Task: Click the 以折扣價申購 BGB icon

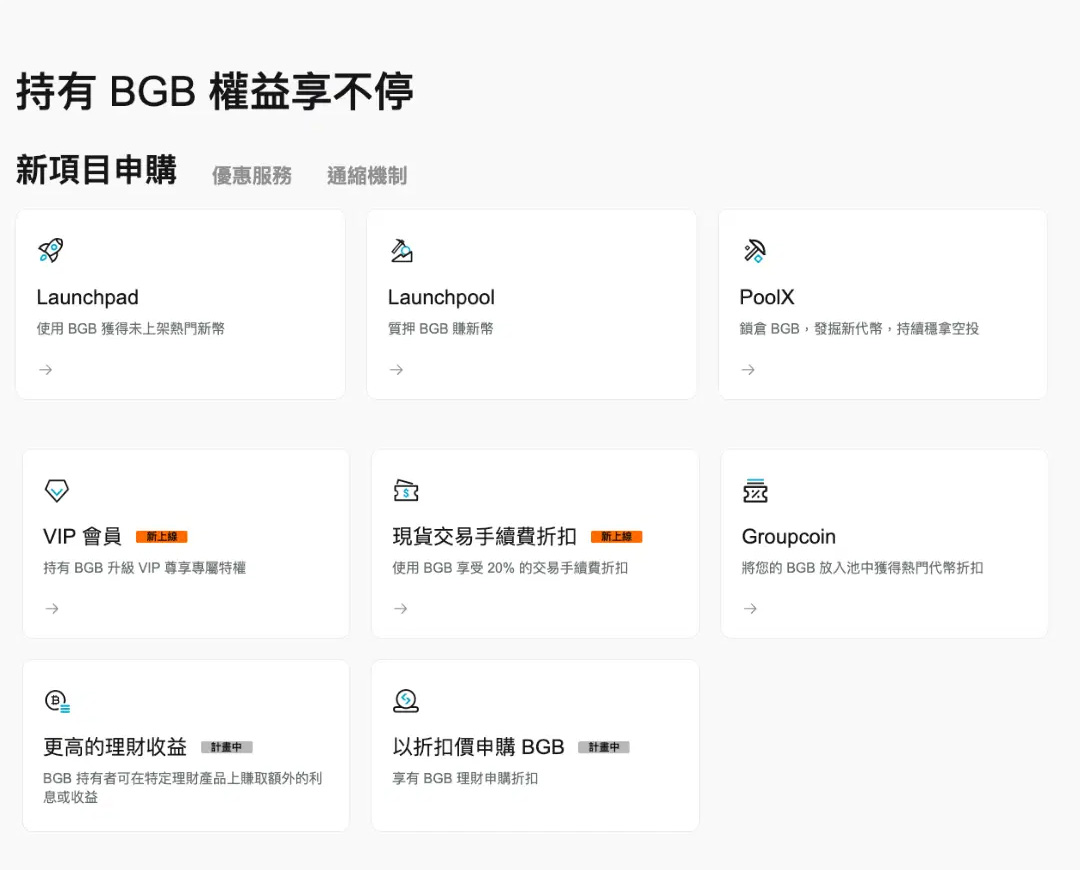Action: point(406,701)
